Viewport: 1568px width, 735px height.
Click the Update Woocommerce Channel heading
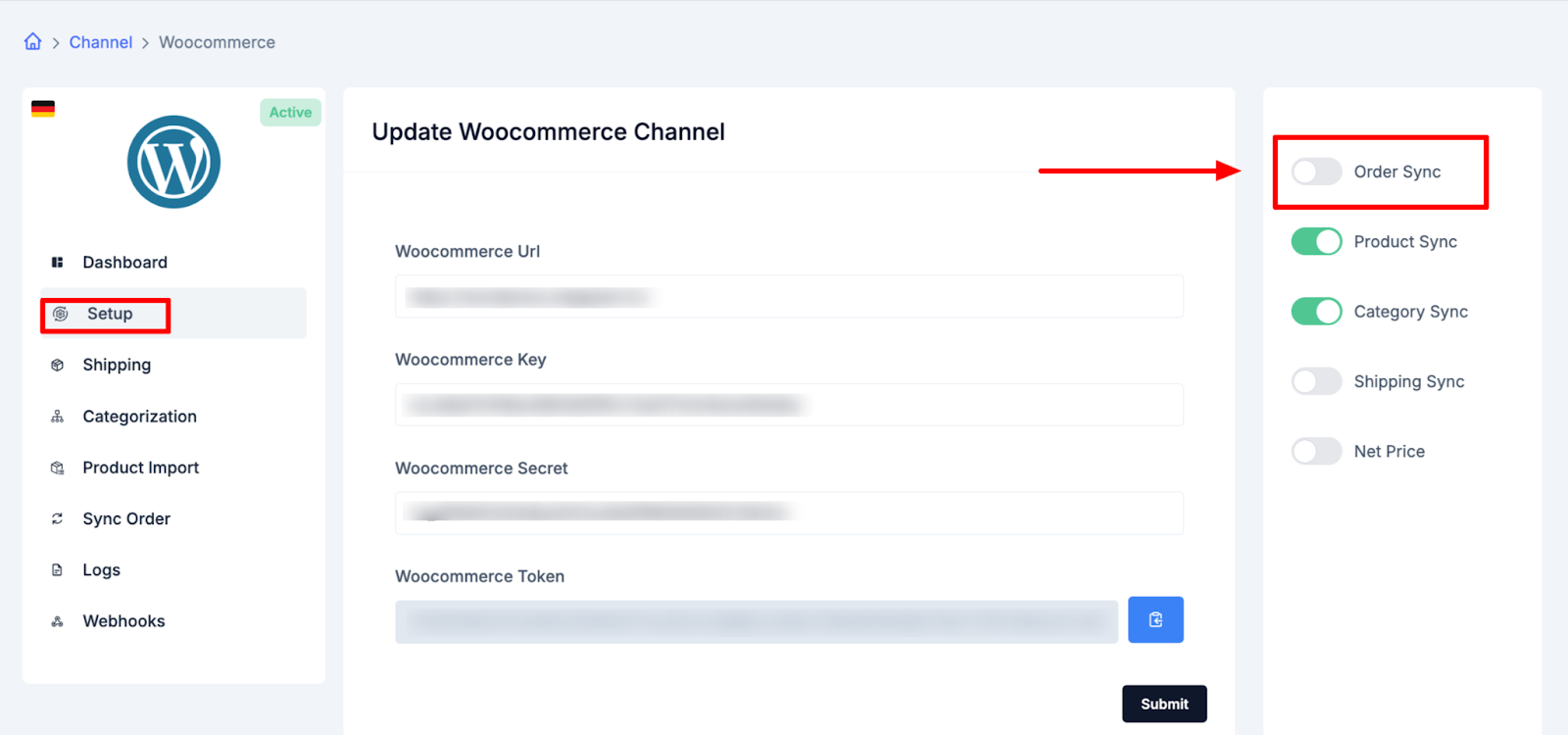549,132
